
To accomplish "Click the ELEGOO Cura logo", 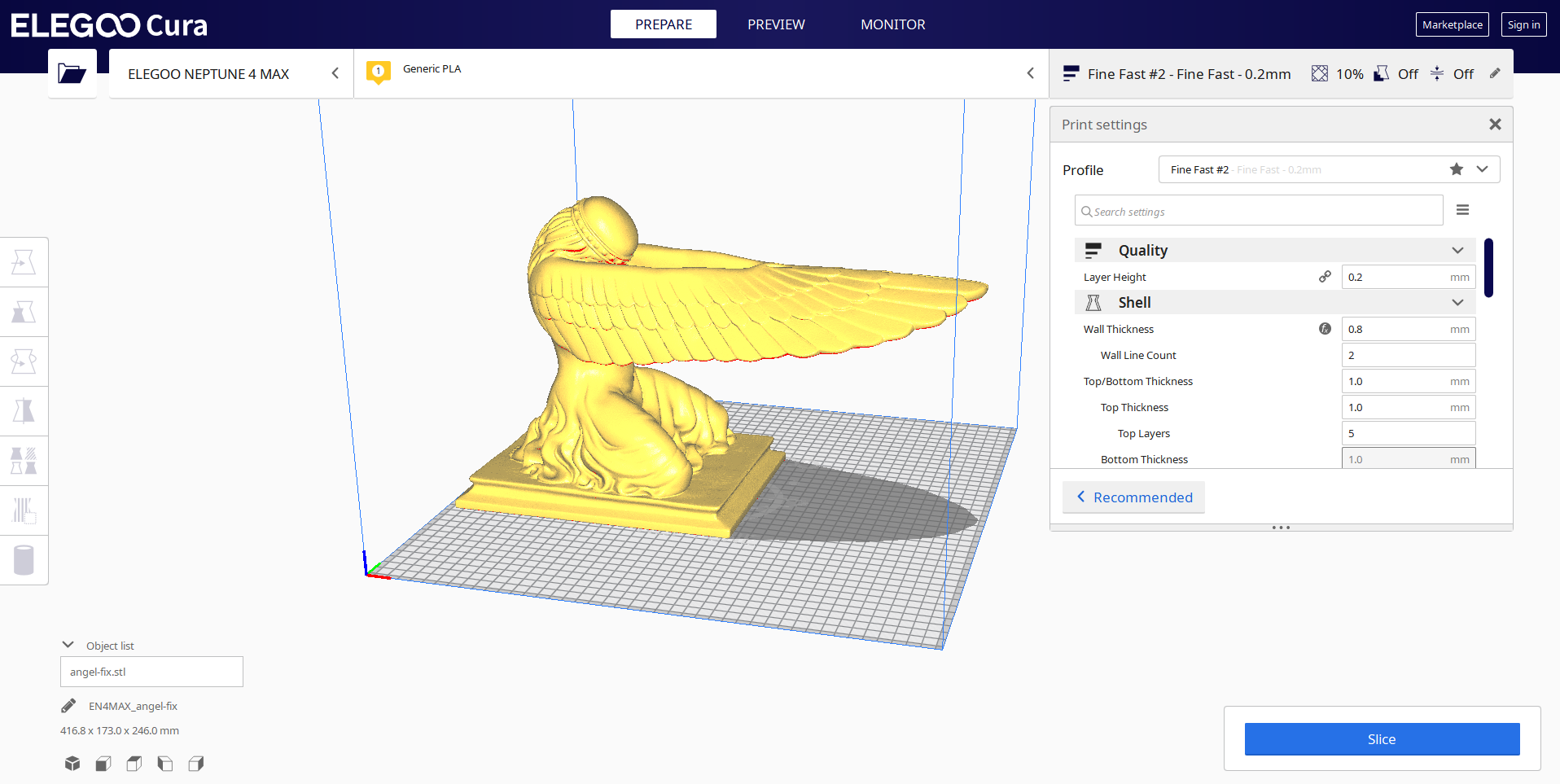I will (109, 25).
